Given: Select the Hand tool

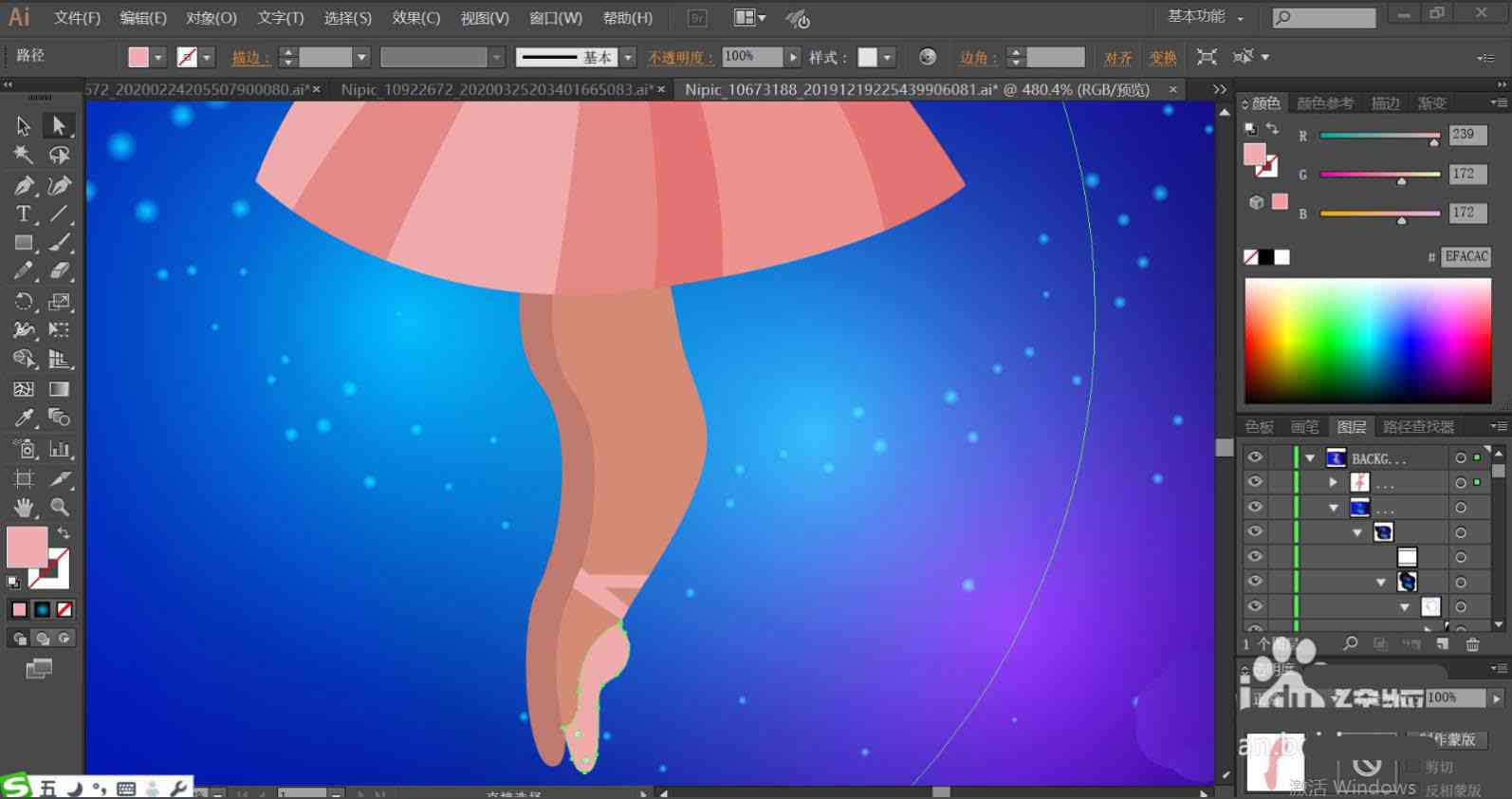Looking at the screenshot, I should [24, 507].
